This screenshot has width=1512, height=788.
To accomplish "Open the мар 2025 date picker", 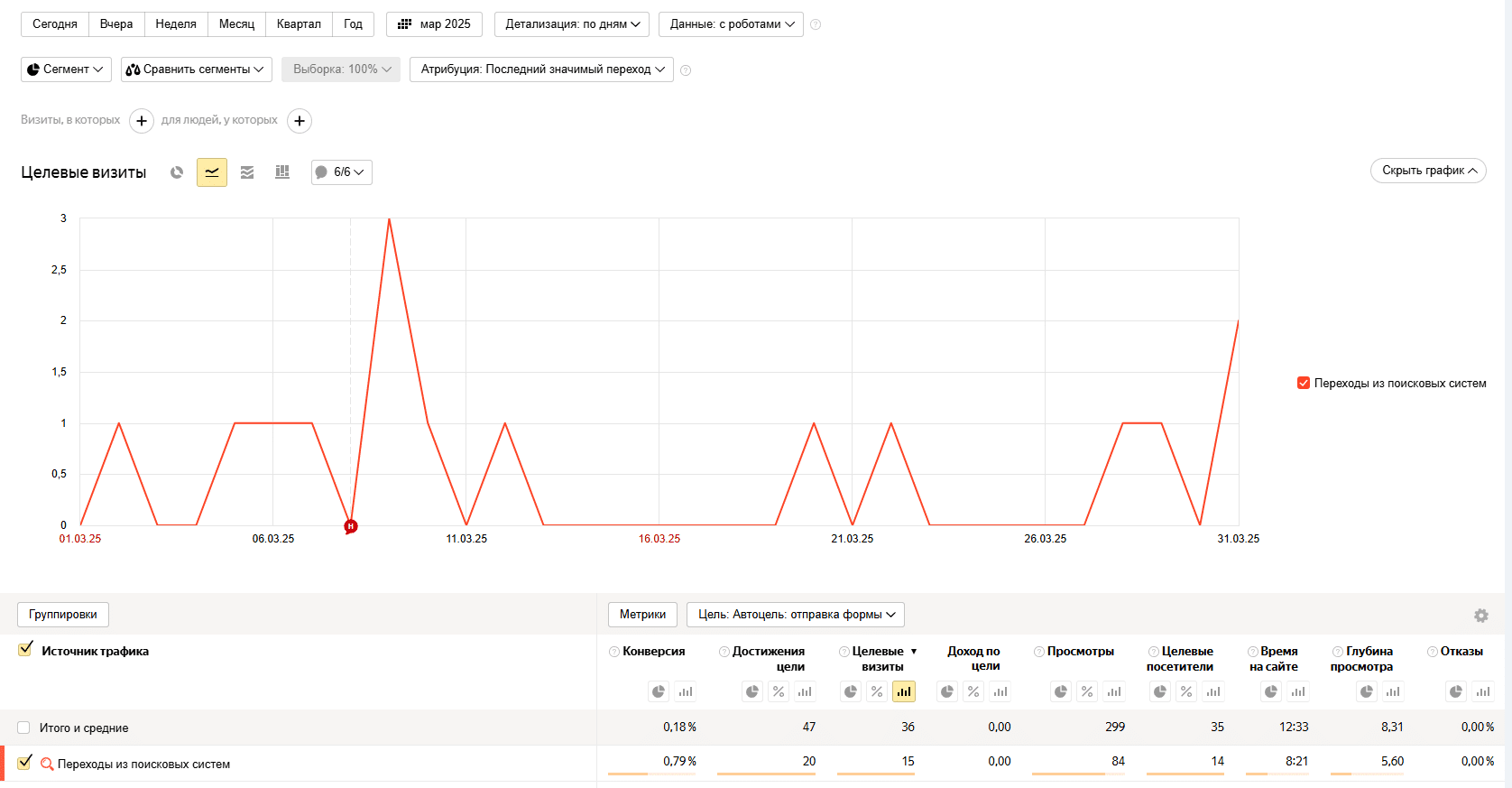I will [435, 24].
